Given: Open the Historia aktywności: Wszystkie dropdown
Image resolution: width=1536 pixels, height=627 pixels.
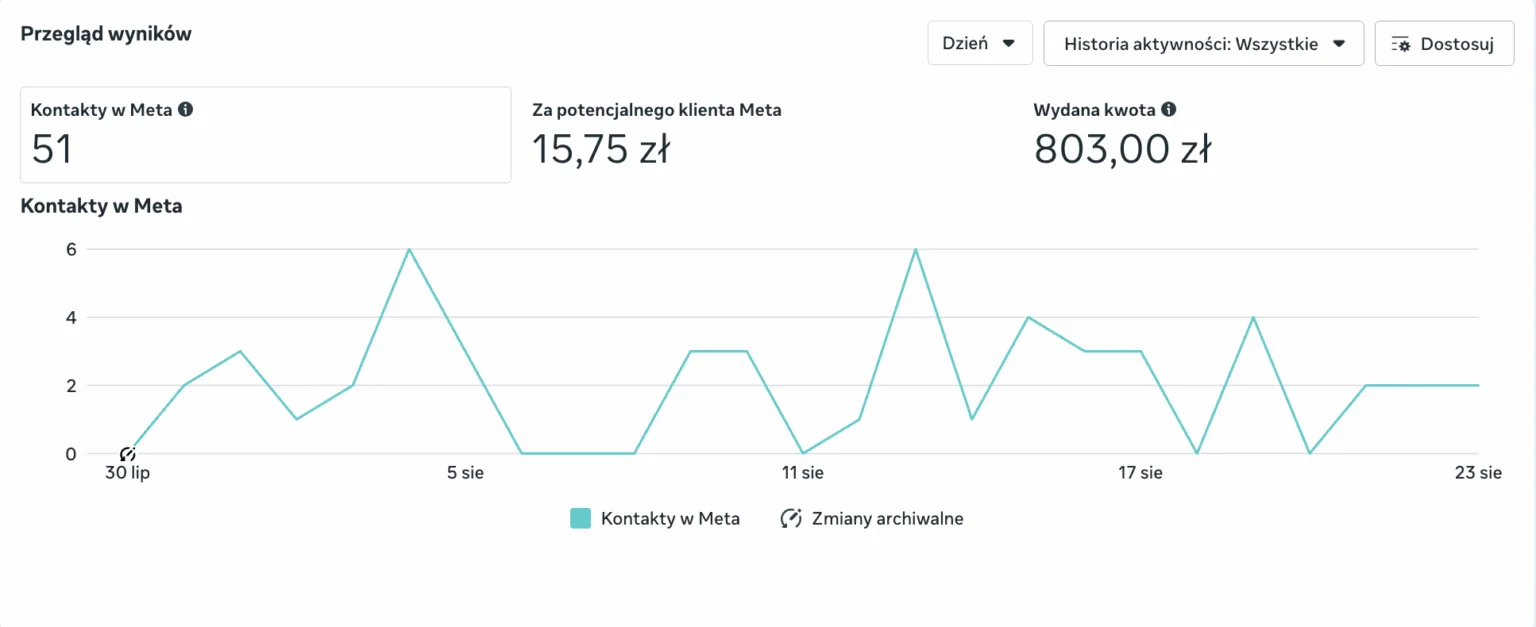Looking at the screenshot, I should [x=1204, y=43].
